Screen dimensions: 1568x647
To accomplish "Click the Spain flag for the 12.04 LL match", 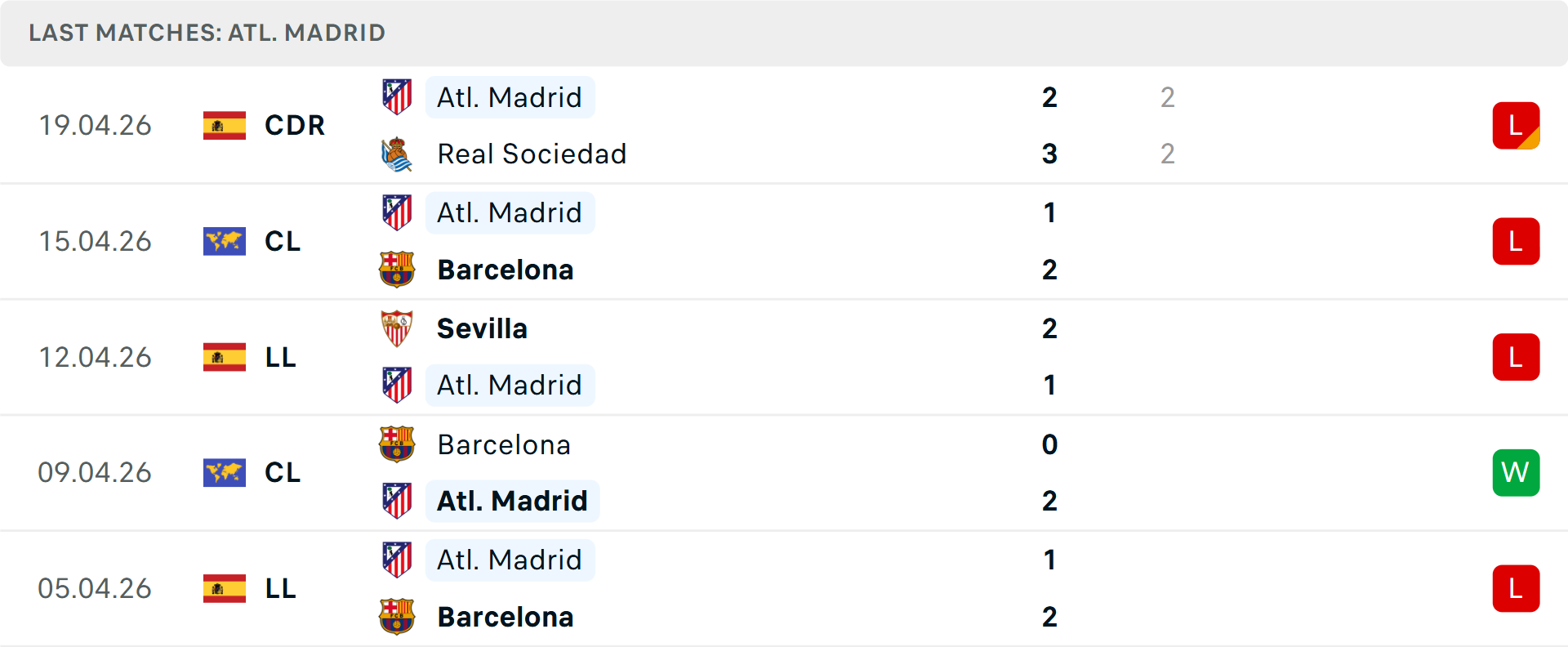I will pyautogui.click(x=224, y=357).
